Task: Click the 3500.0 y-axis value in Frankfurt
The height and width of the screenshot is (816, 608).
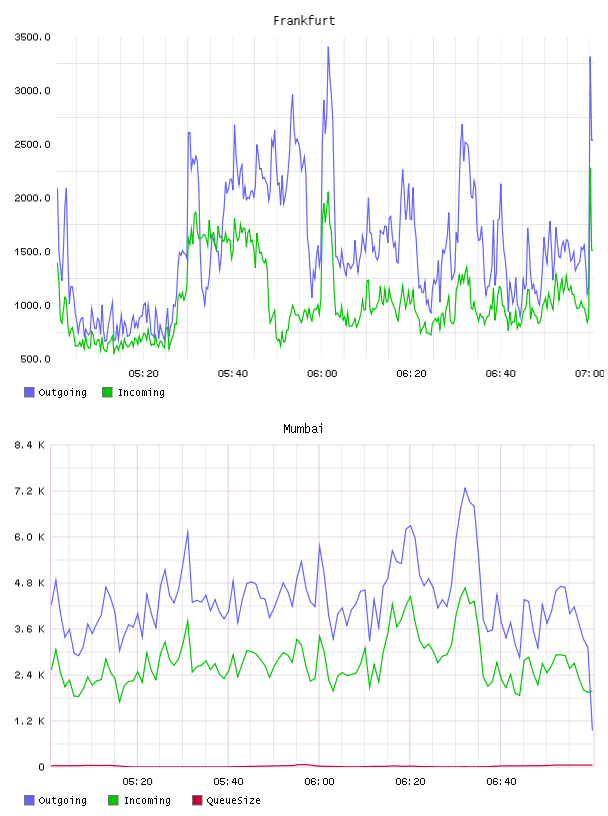Action: (32, 37)
